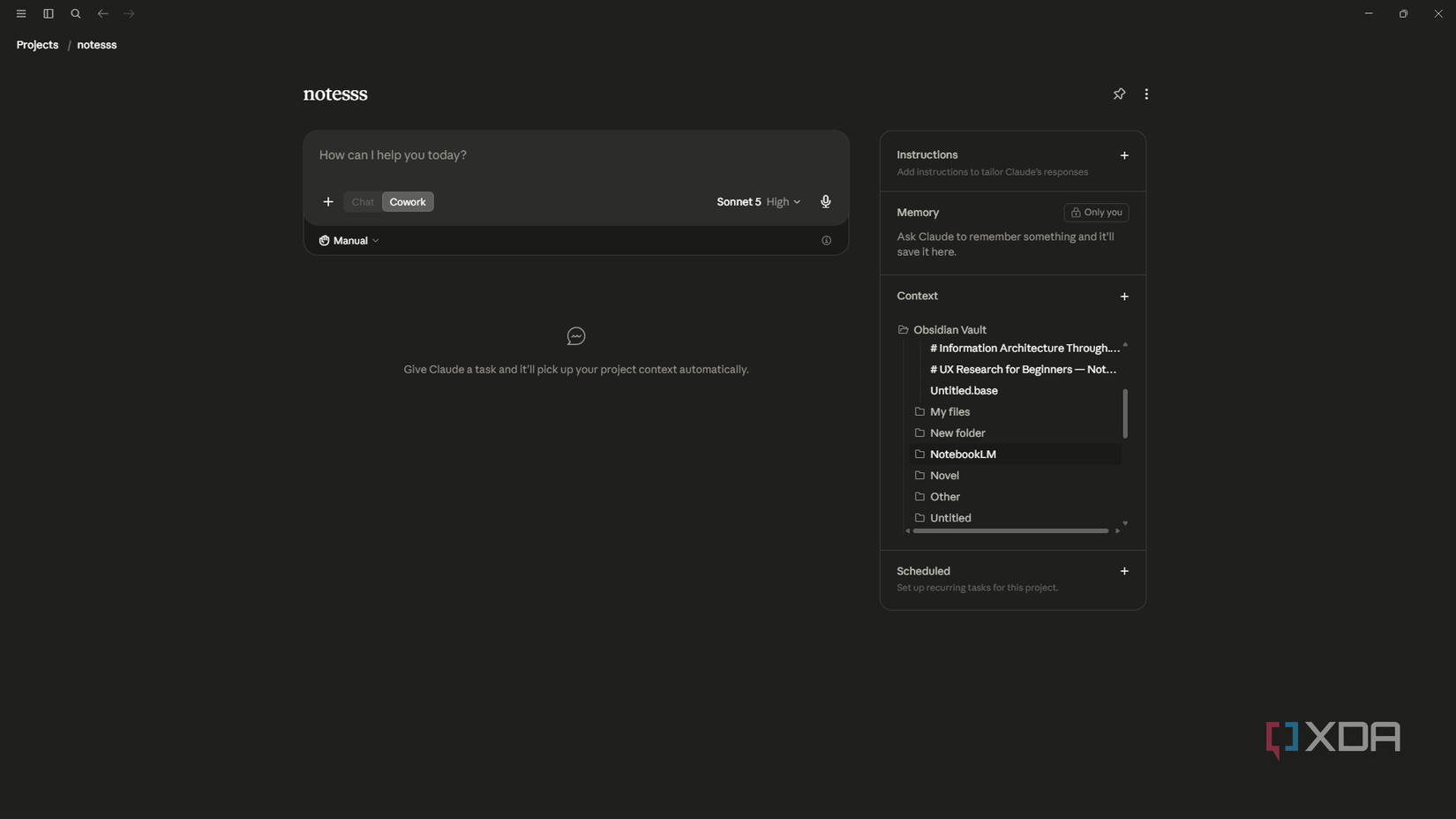Go forward with the right arrow
The height and width of the screenshot is (819, 1456).
pos(130,14)
